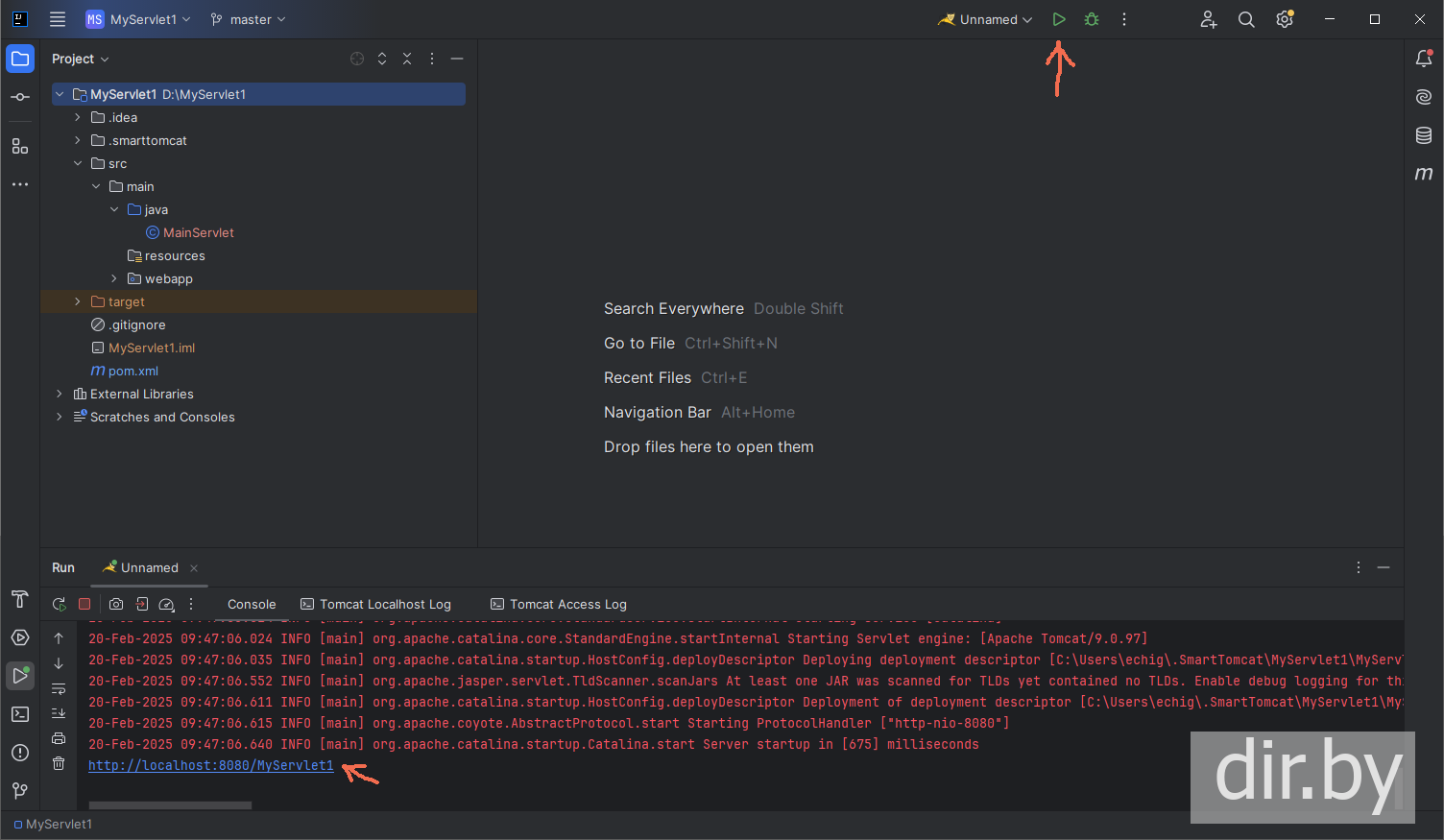Run the Unnamed configuration with green play icon
Viewport: 1444px width, 840px height.
[1059, 19]
